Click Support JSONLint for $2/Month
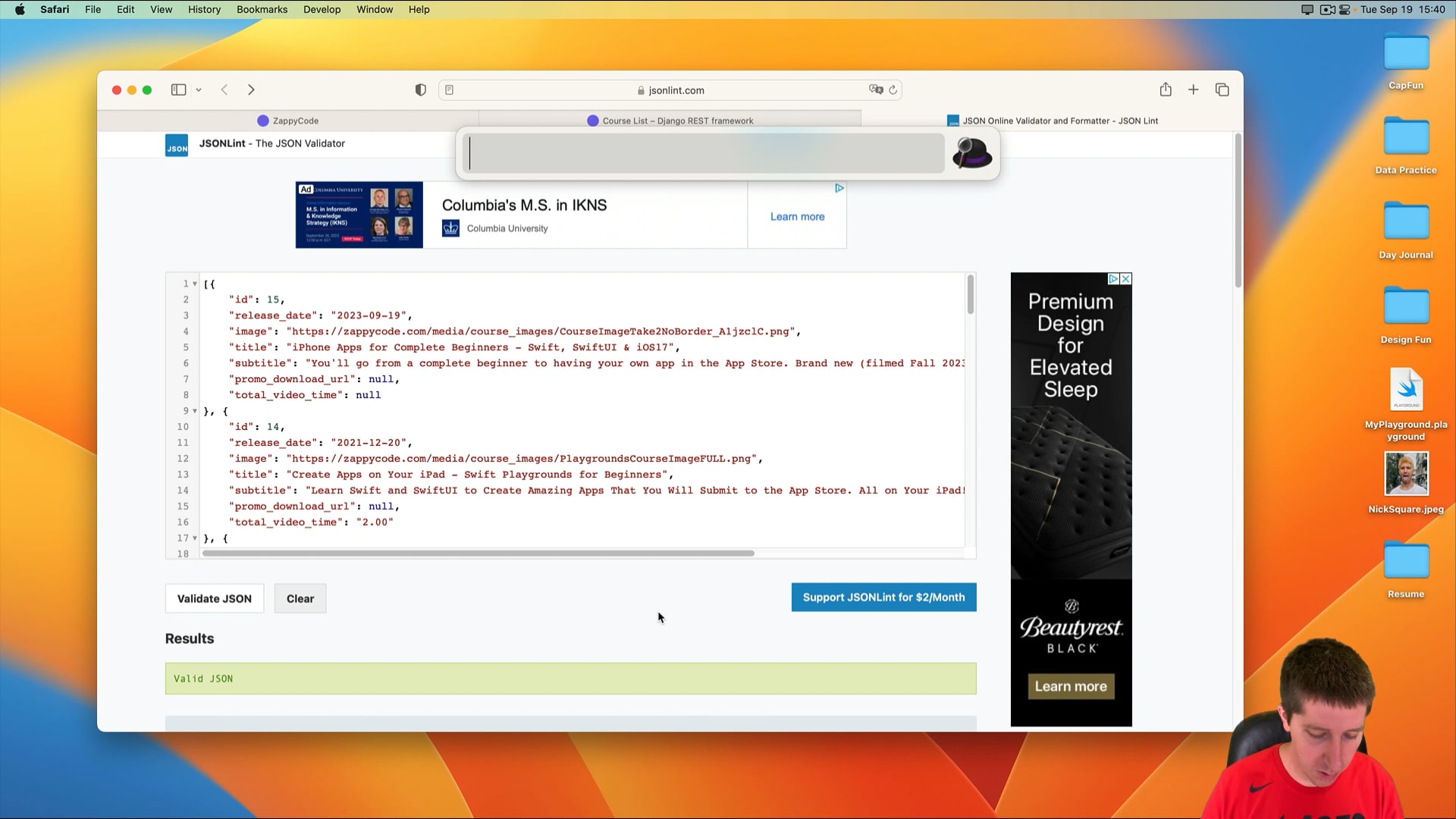The width and height of the screenshot is (1456, 819). 884,598
